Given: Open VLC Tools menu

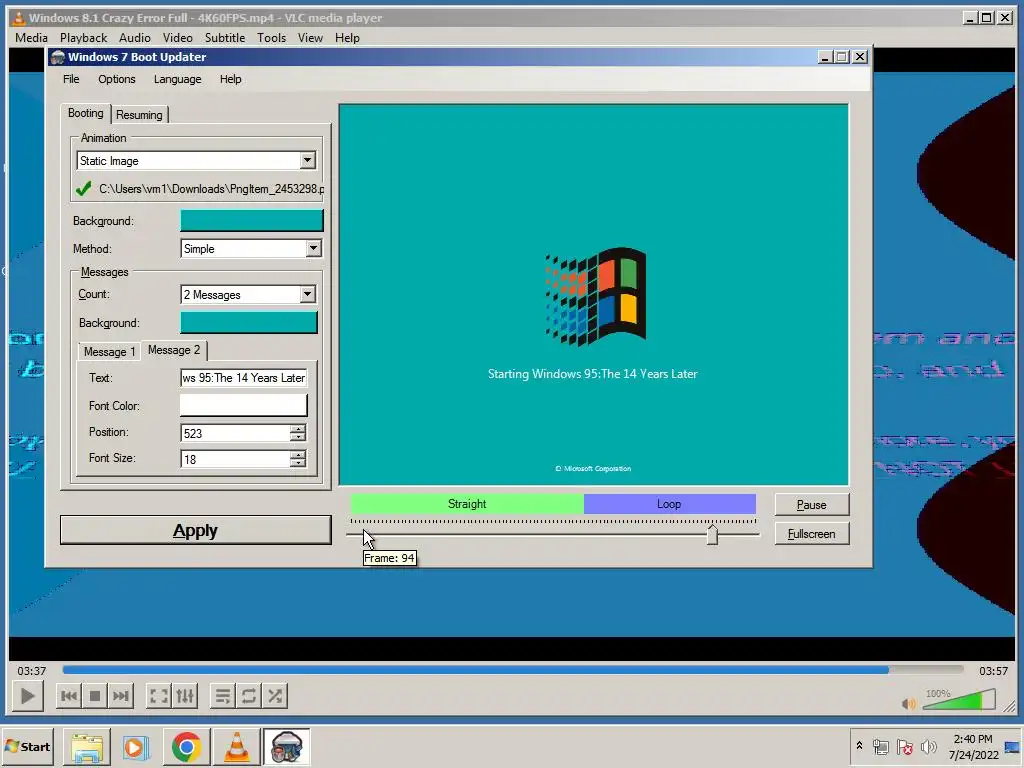Looking at the screenshot, I should point(271,38).
